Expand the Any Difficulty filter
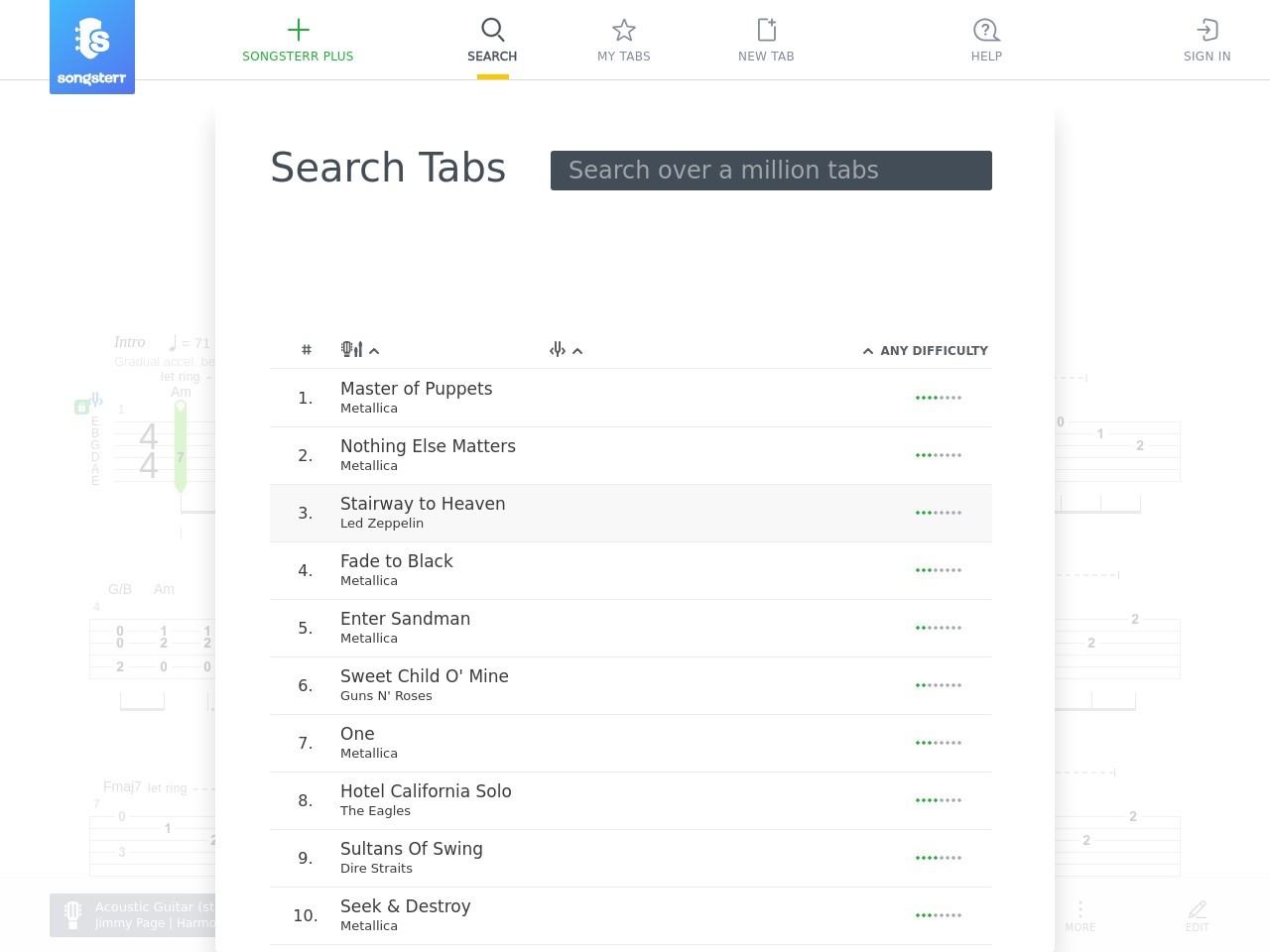 pyautogui.click(x=925, y=351)
